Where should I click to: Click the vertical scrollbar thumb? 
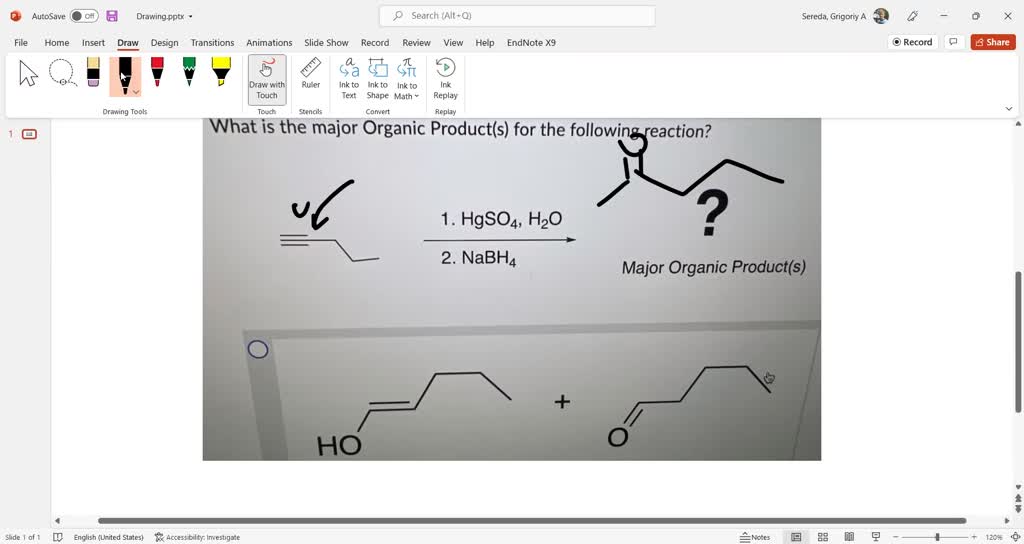pyautogui.click(x=1017, y=342)
